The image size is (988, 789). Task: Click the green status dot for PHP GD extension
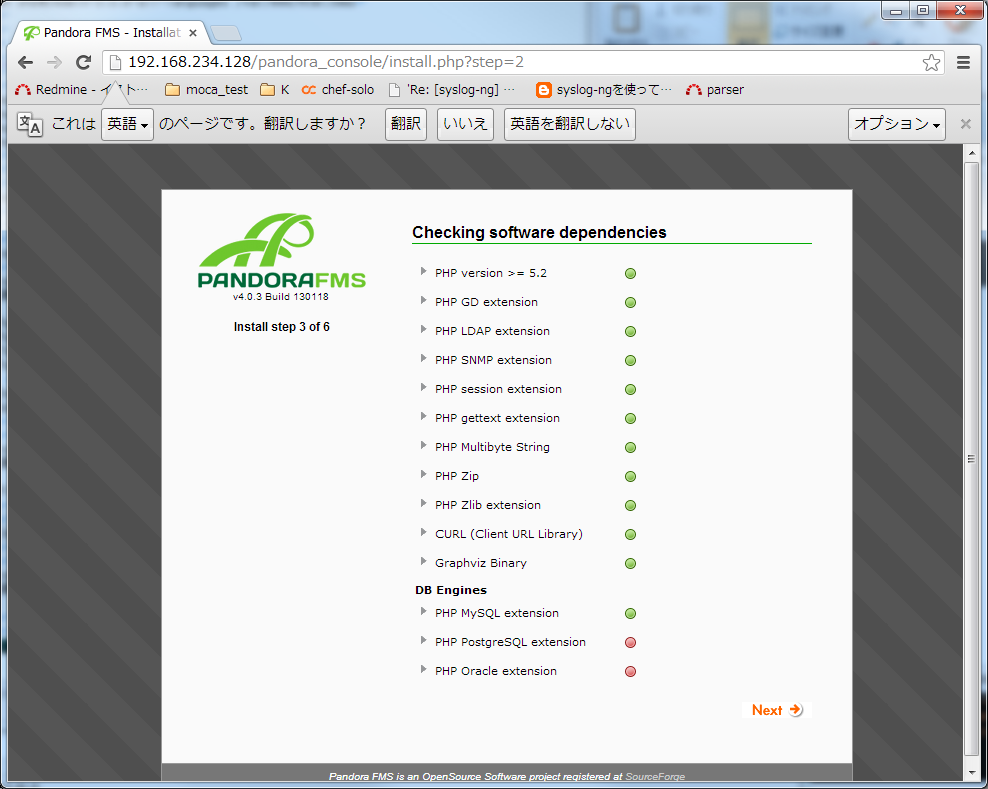(x=630, y=303)
